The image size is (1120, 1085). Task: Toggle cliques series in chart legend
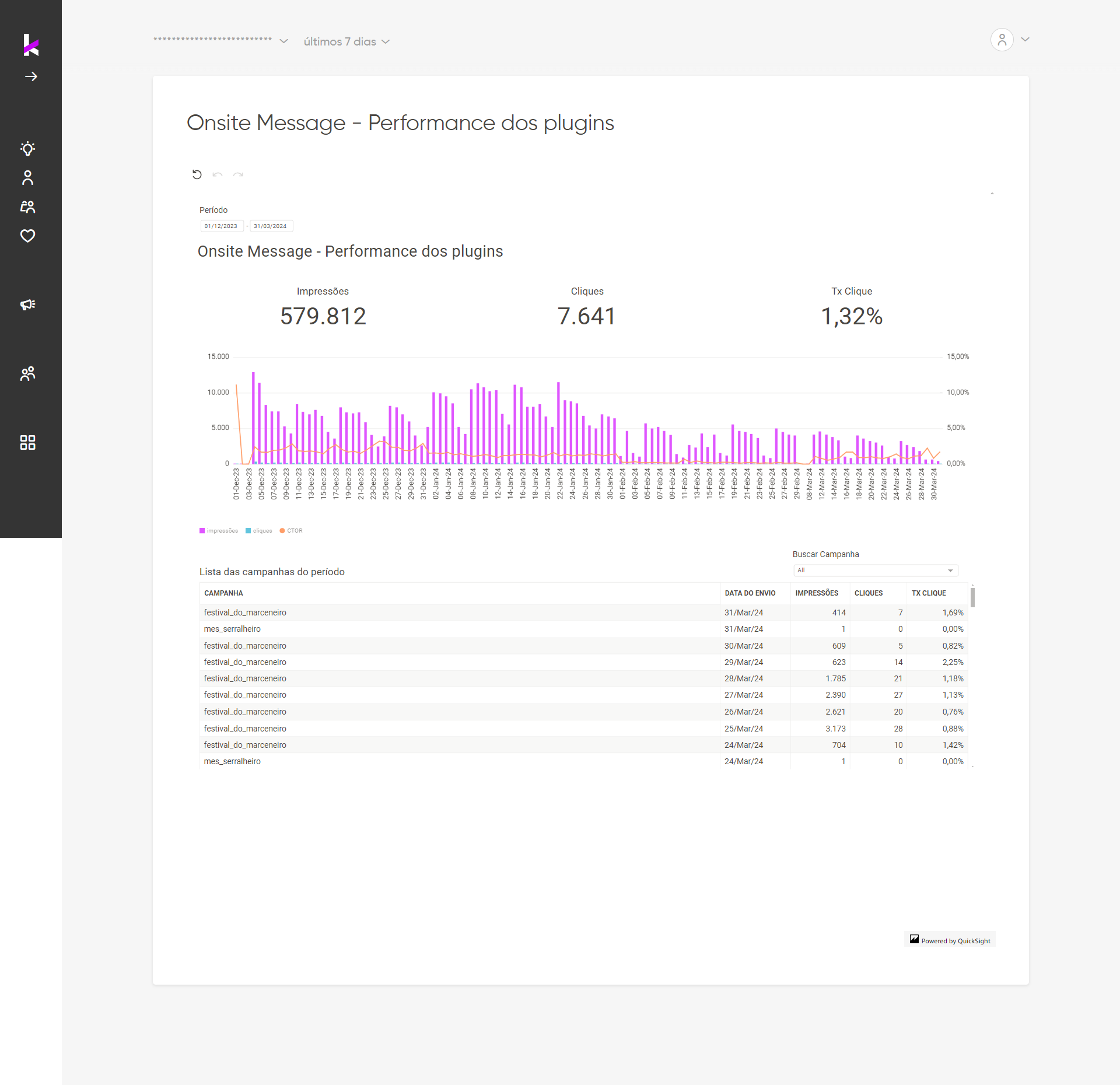(x=259, y=531)
